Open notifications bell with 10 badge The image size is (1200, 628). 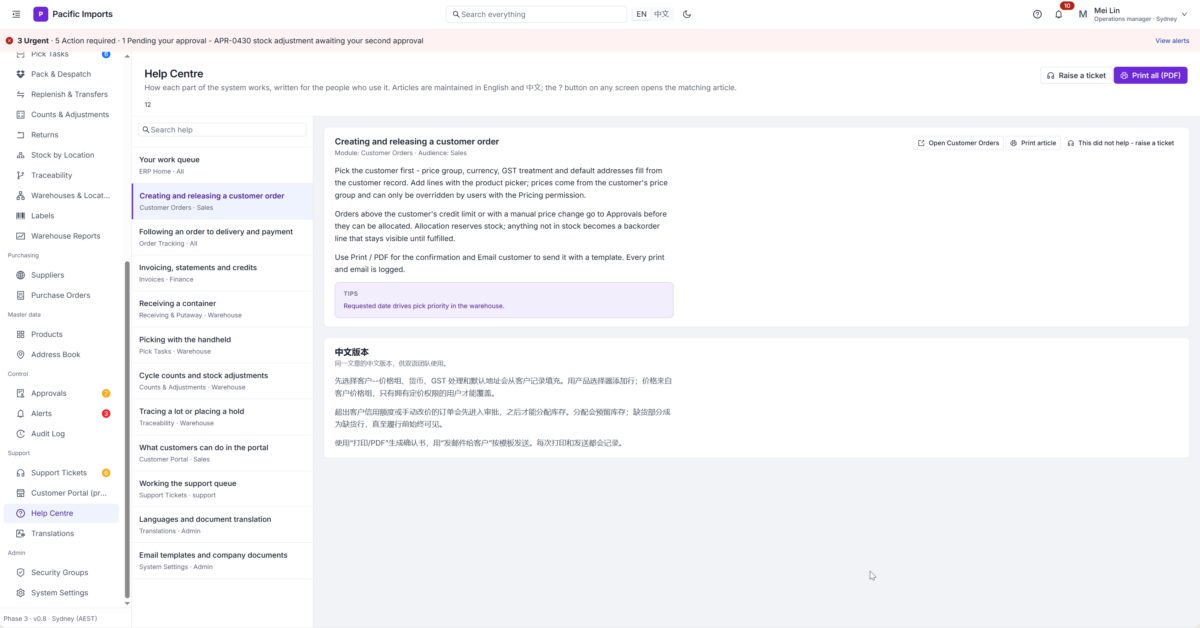(1059, 14)
